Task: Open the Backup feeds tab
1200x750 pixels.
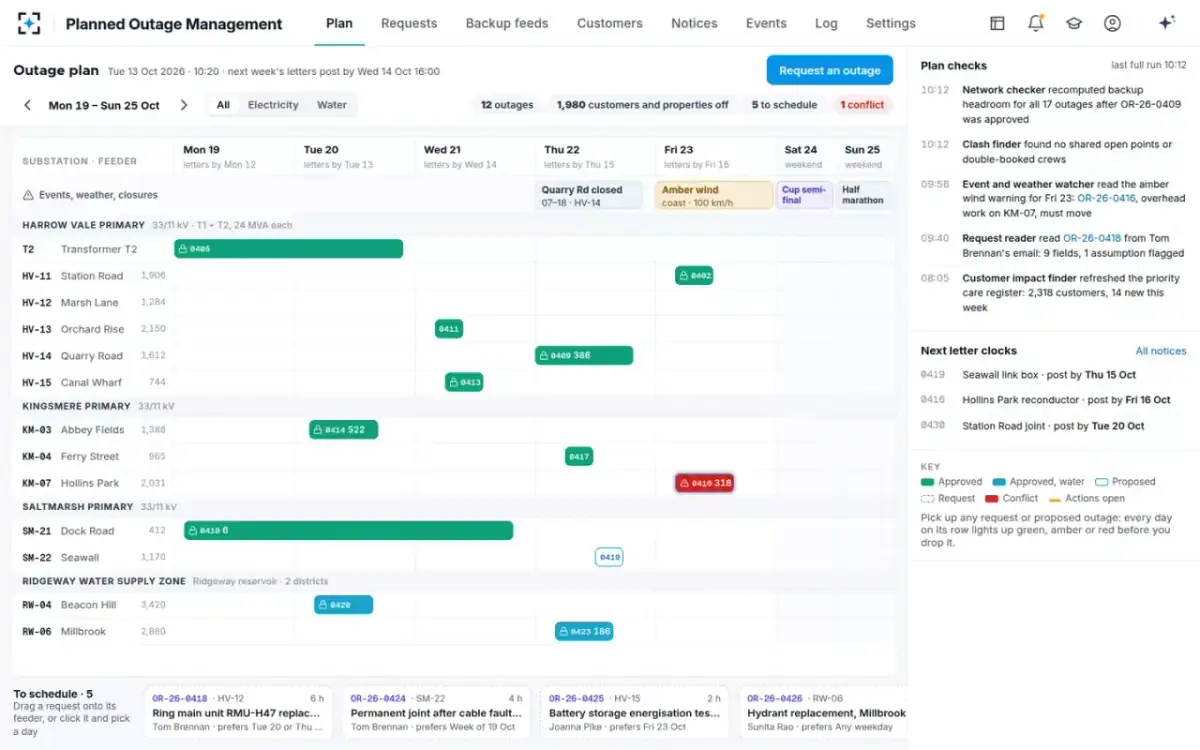Action: [x=507, y=23]
